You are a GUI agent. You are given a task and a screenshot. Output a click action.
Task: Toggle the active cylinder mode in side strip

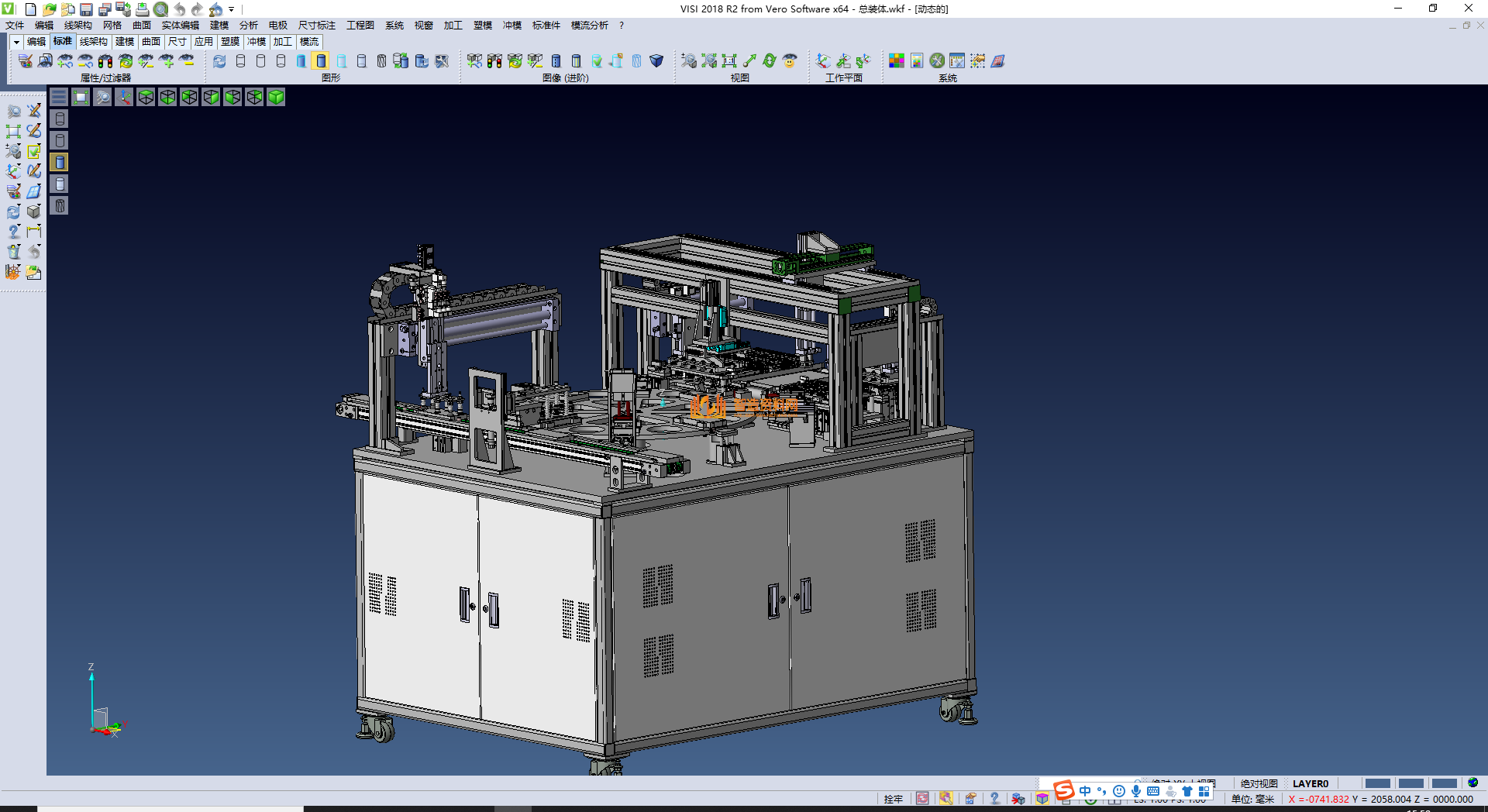point(60,162)
